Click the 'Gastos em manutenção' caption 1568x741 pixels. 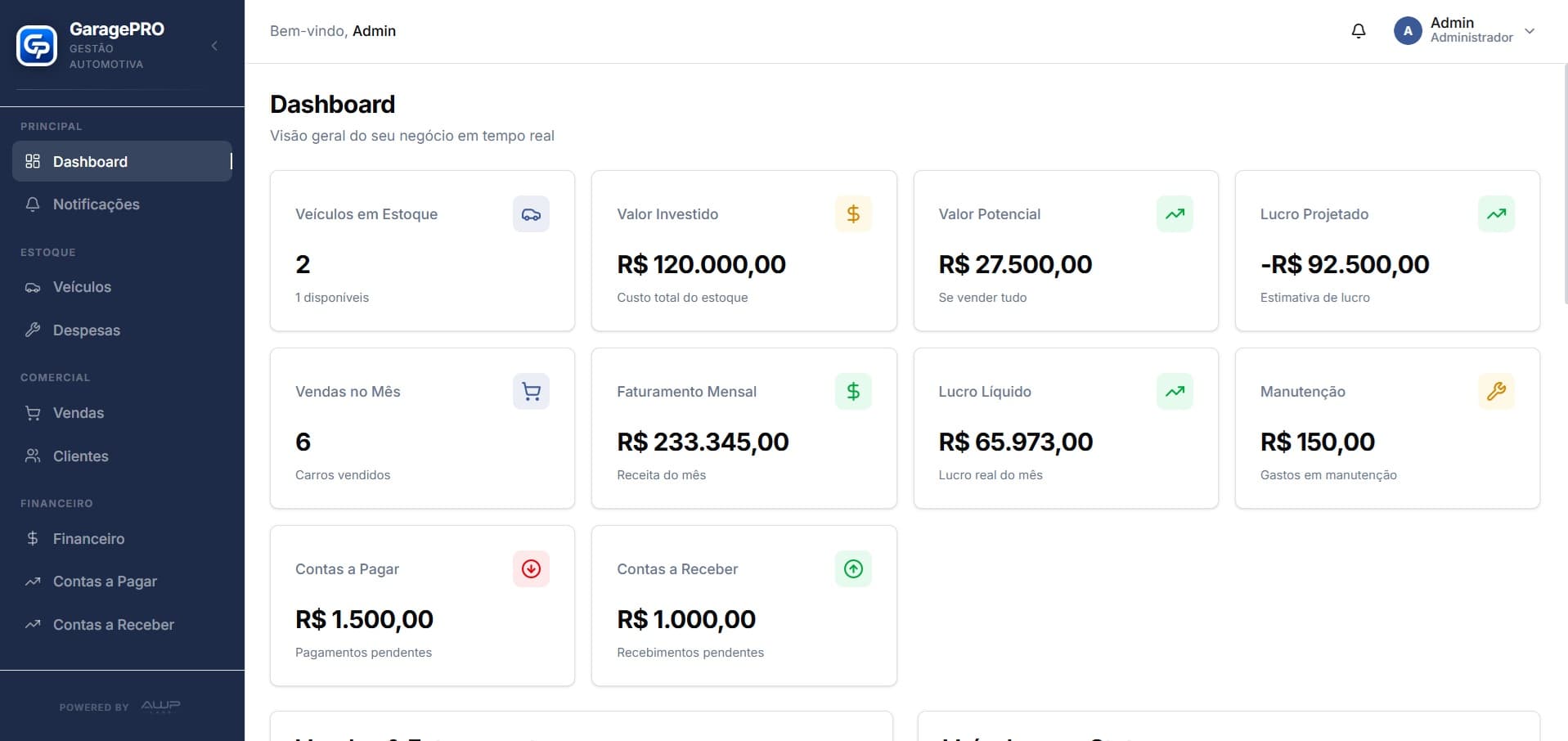(1328, 475)
